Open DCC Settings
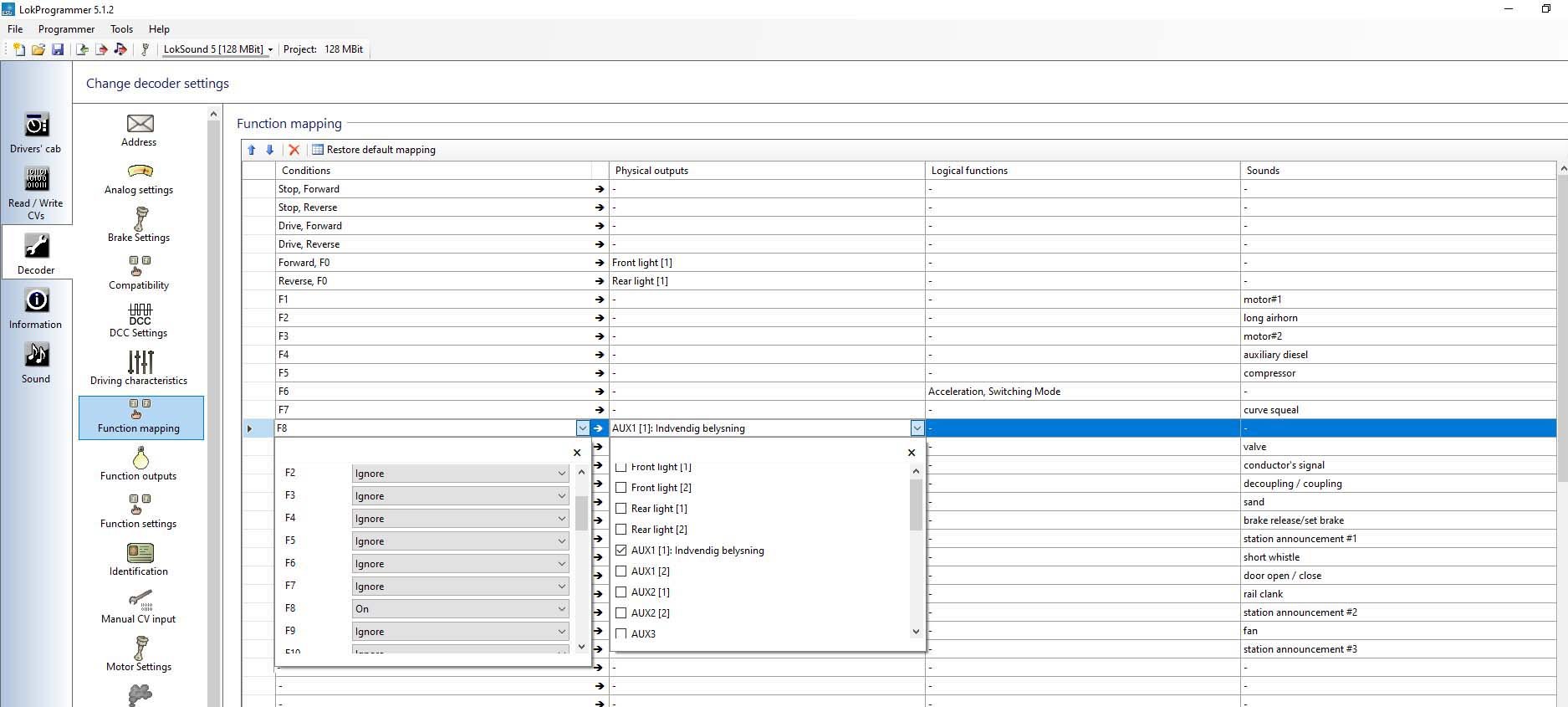This screenshot has width=1568, height=707. coord(140,321)
